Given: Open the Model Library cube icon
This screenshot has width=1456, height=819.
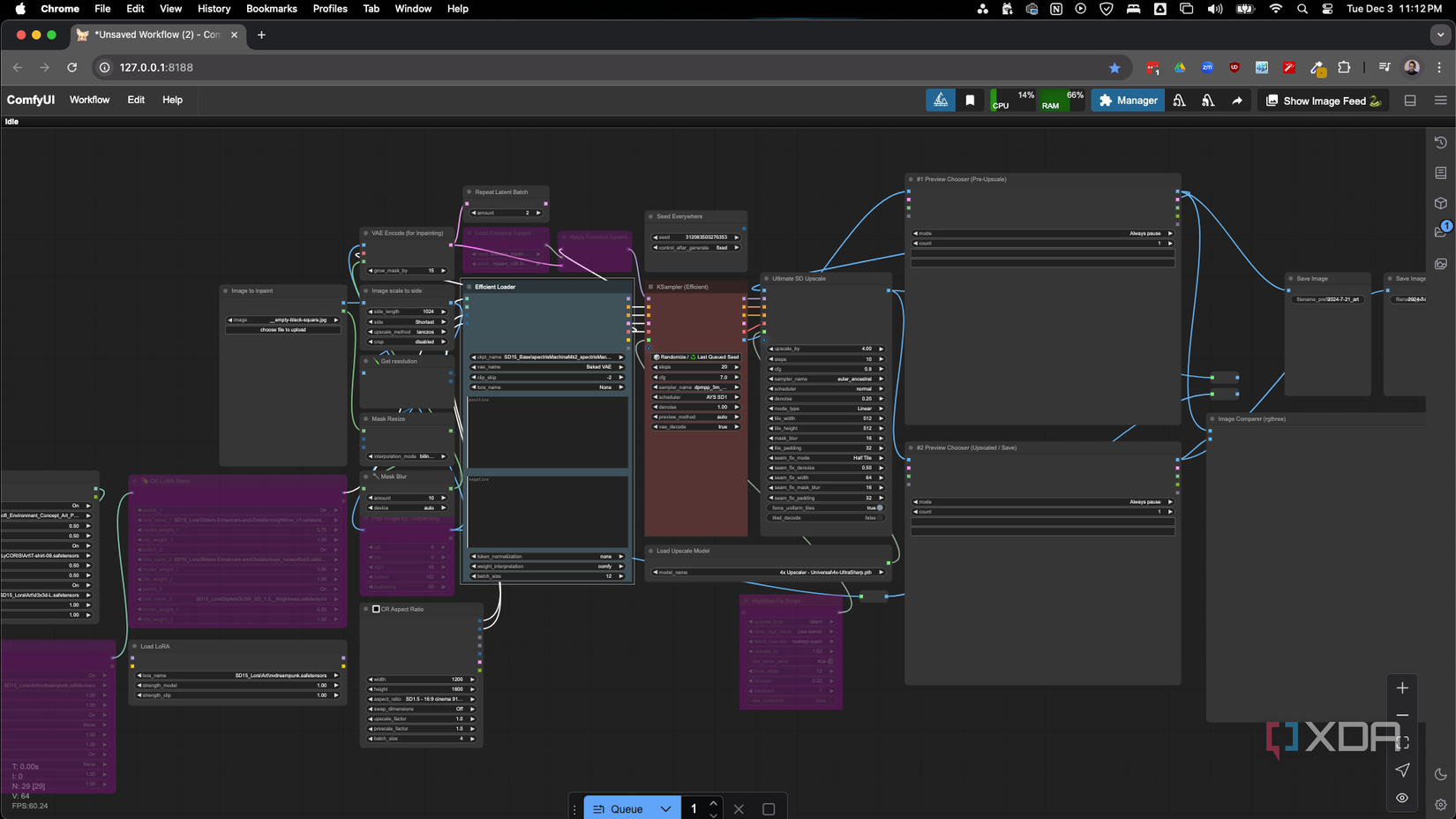Looking at the screenshot, I should click(x=1440, y=203).
